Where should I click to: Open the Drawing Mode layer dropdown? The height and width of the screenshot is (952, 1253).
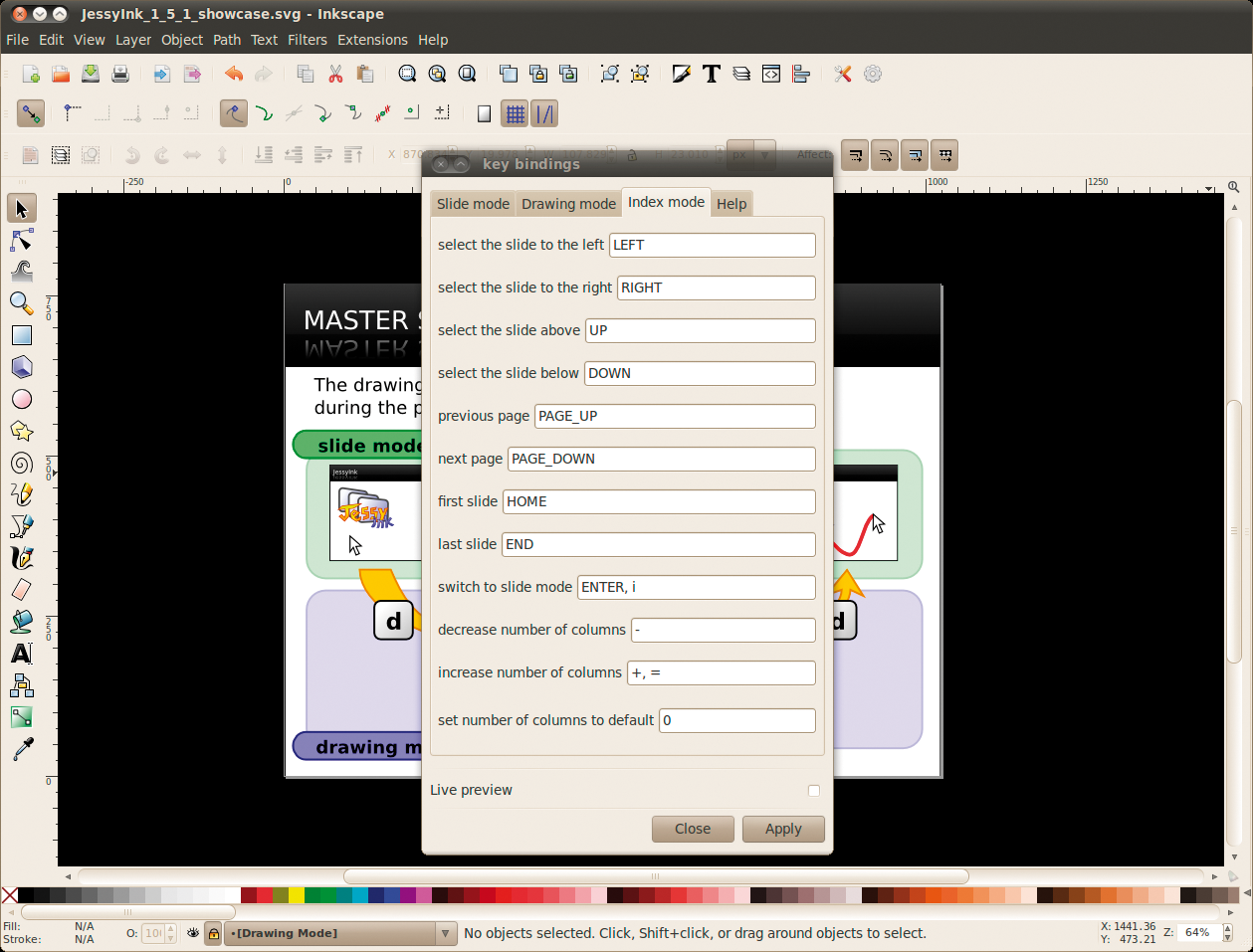(x=340, y=933)
